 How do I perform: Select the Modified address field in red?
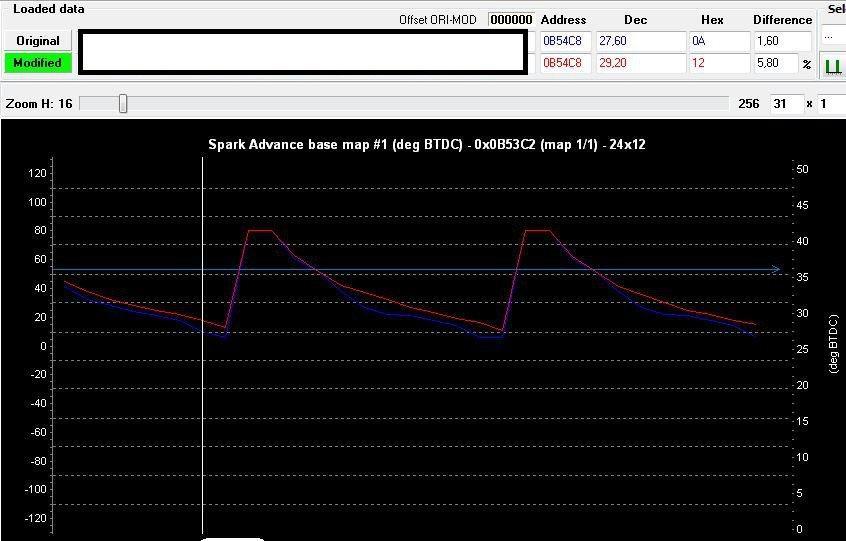pos(565,63)
